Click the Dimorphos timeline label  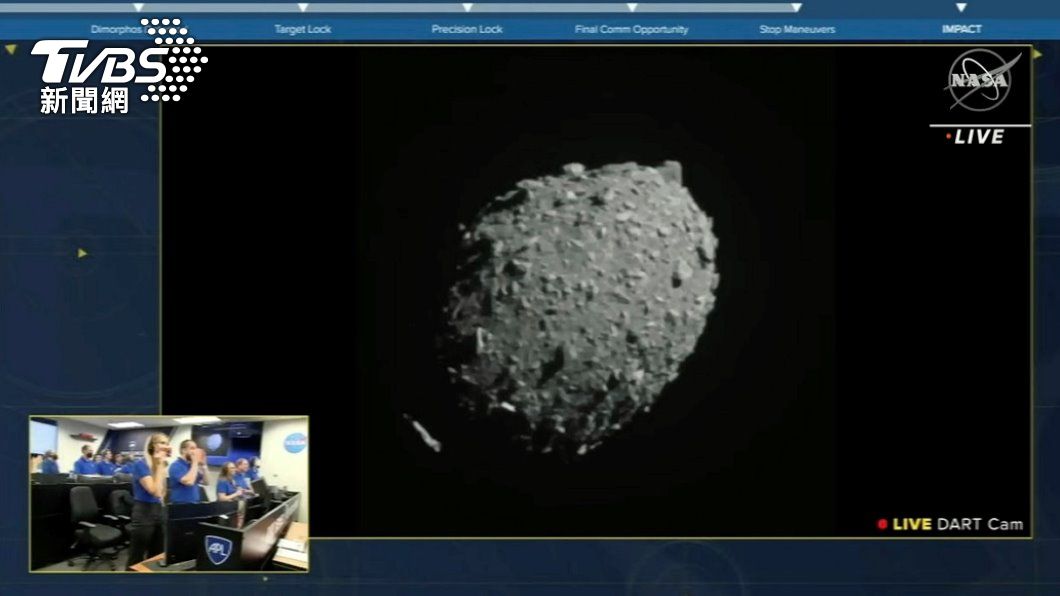pyautogui.click(x=116, y=30)
